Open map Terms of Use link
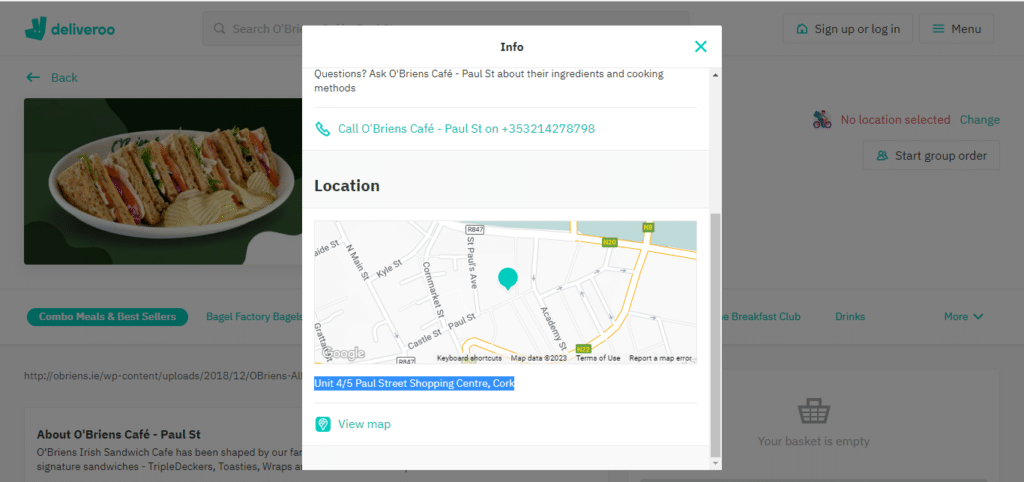Image resolution: width=1024 pixels, height=482 pixels. pyautogui.click(x=598, y=358)
